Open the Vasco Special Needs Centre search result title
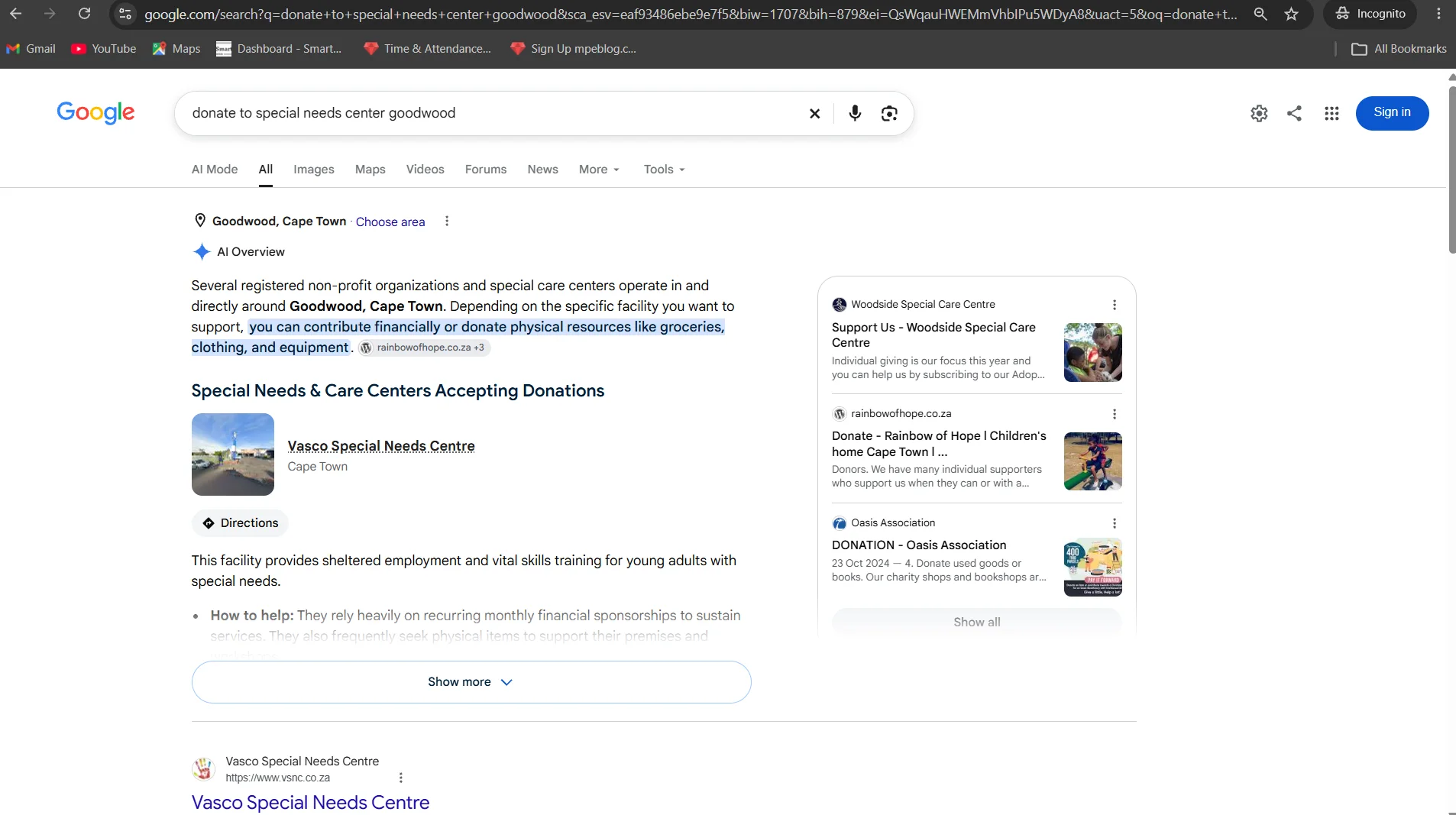The width and height of the screenshot is (1456, 815). 310,803
